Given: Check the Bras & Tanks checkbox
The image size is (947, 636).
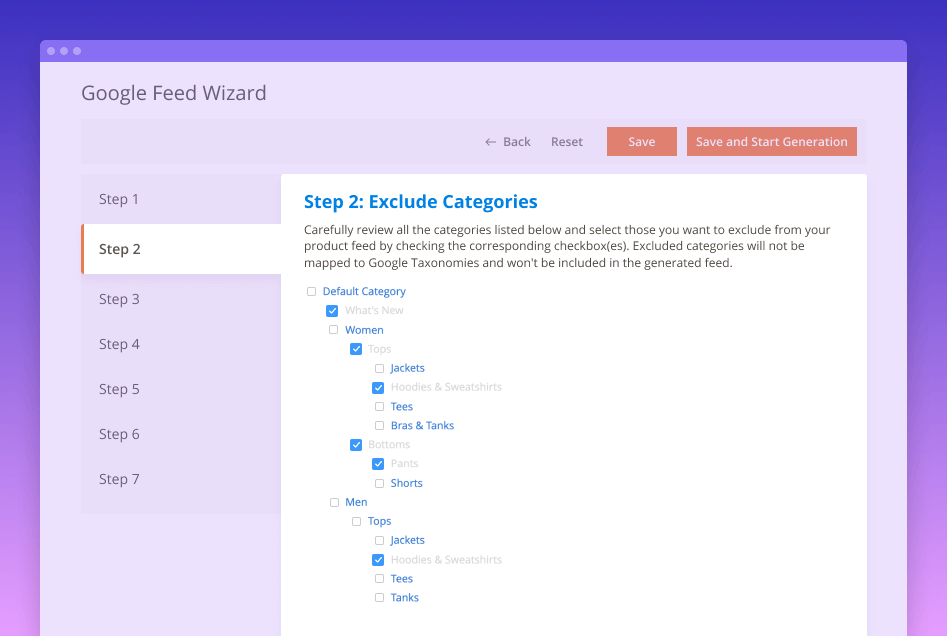Looking at the screenshot, I should pos(379,425).
